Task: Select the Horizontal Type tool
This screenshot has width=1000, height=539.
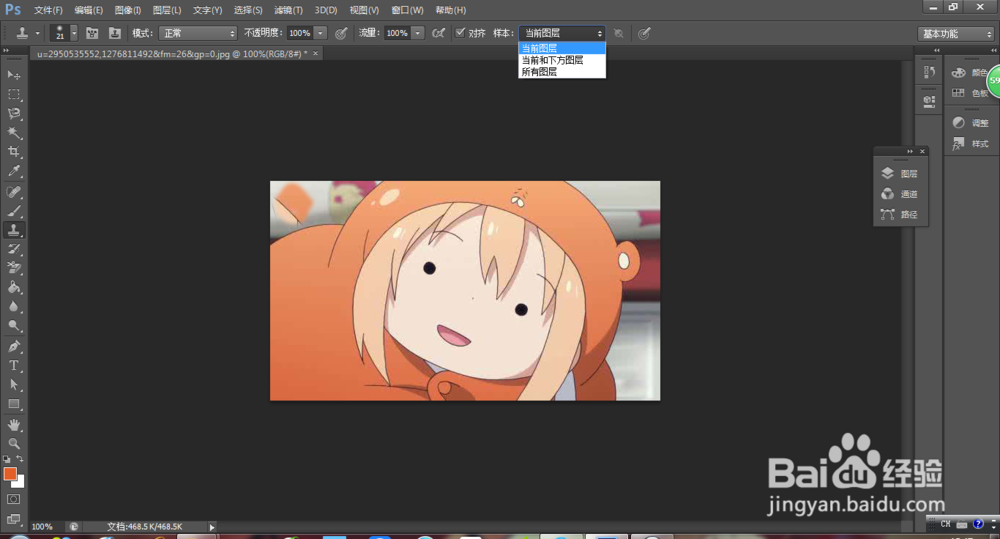Action: (x=13, y=365)
